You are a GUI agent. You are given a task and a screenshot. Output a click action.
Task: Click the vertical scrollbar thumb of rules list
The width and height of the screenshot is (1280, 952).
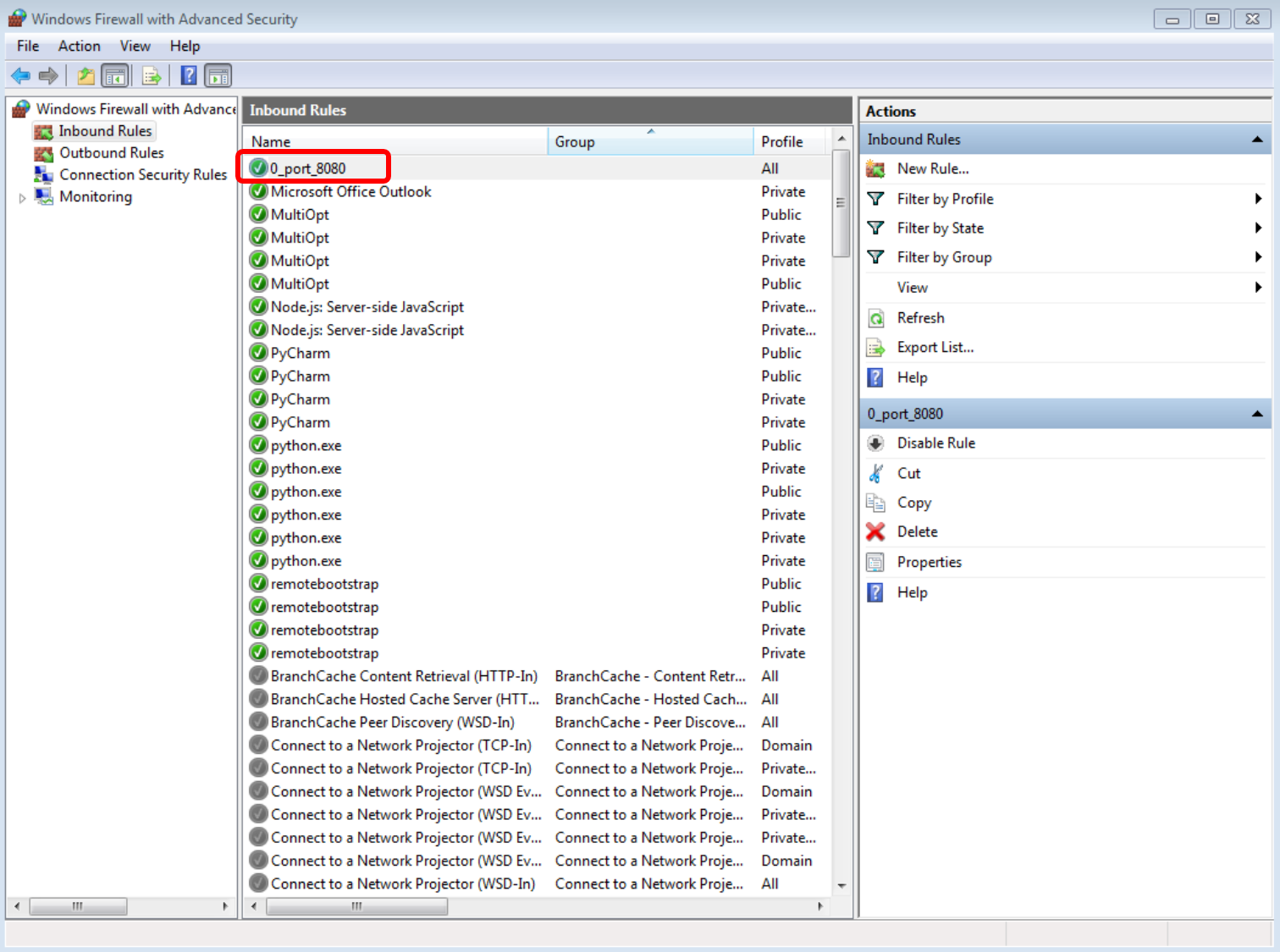[841, 203]
